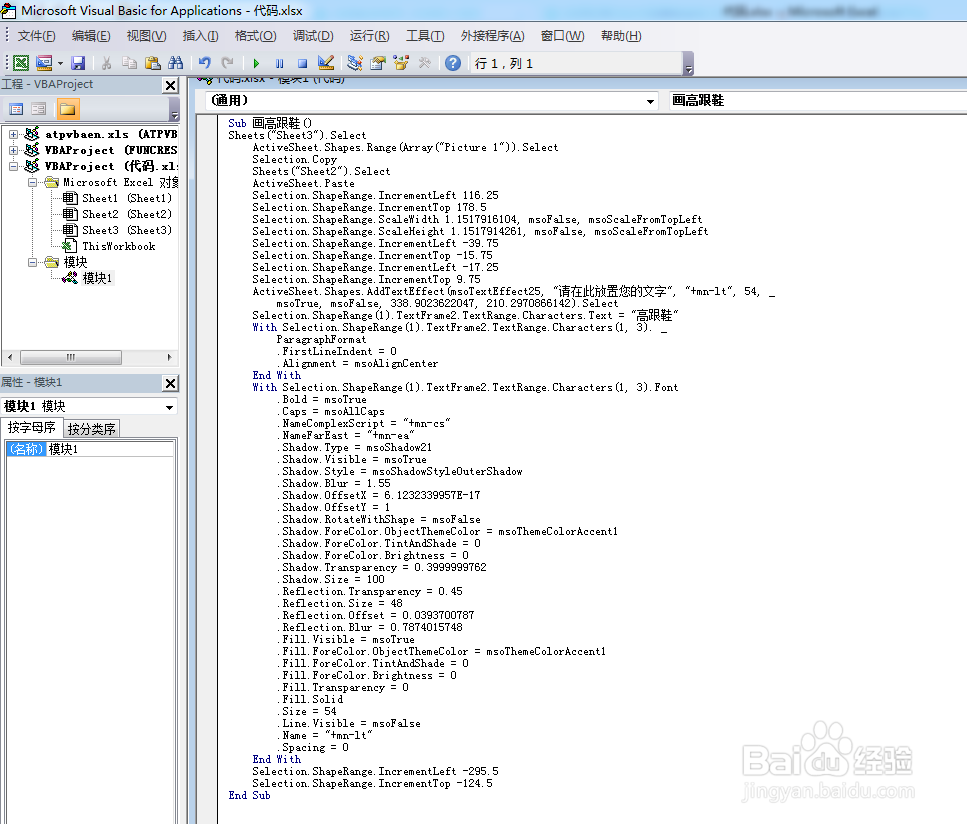Open the 外接程序(A) menu
This screenshot has height=824, width=967.
point(492,36)
